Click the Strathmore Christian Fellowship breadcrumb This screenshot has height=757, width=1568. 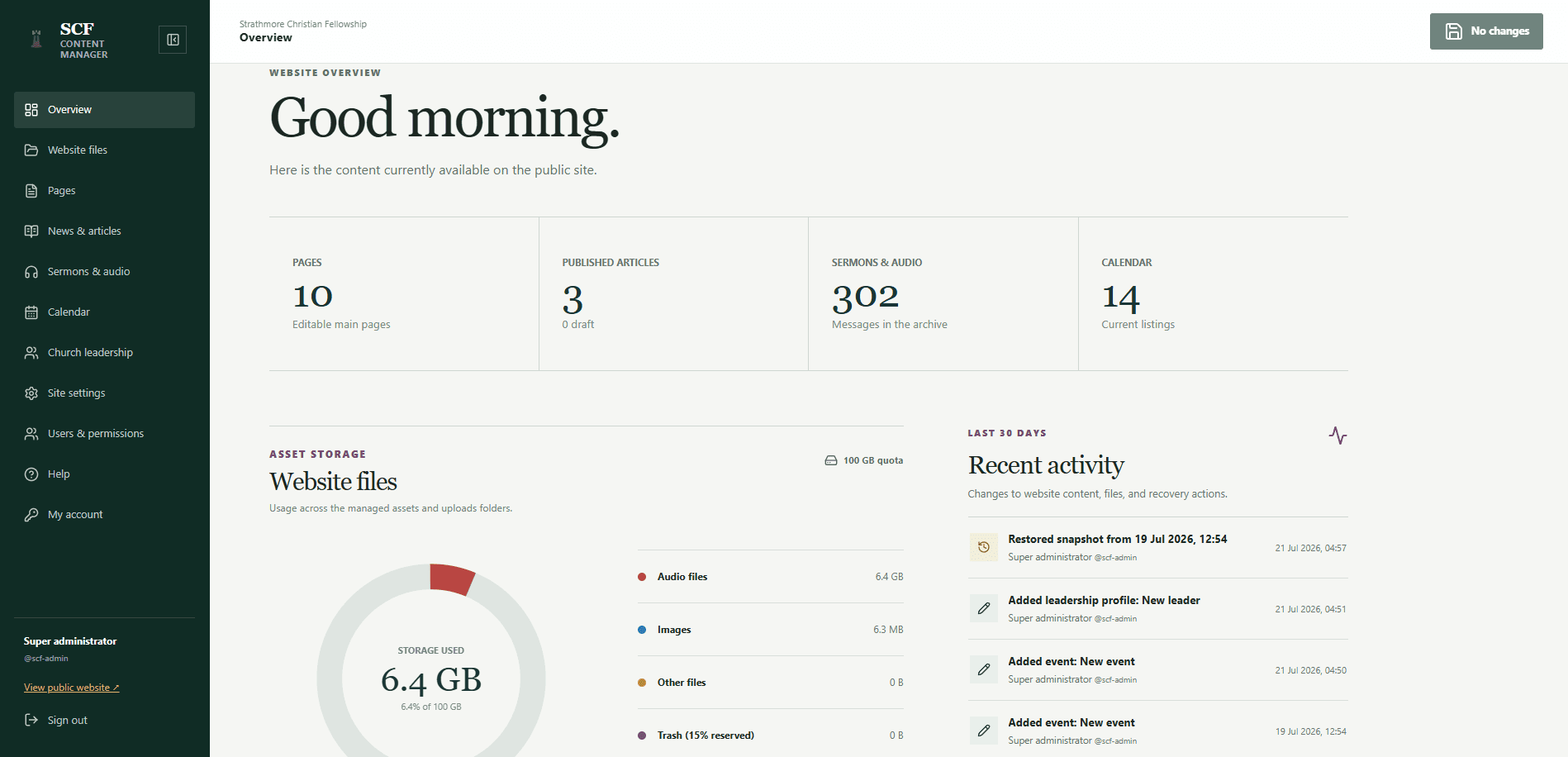303,24
